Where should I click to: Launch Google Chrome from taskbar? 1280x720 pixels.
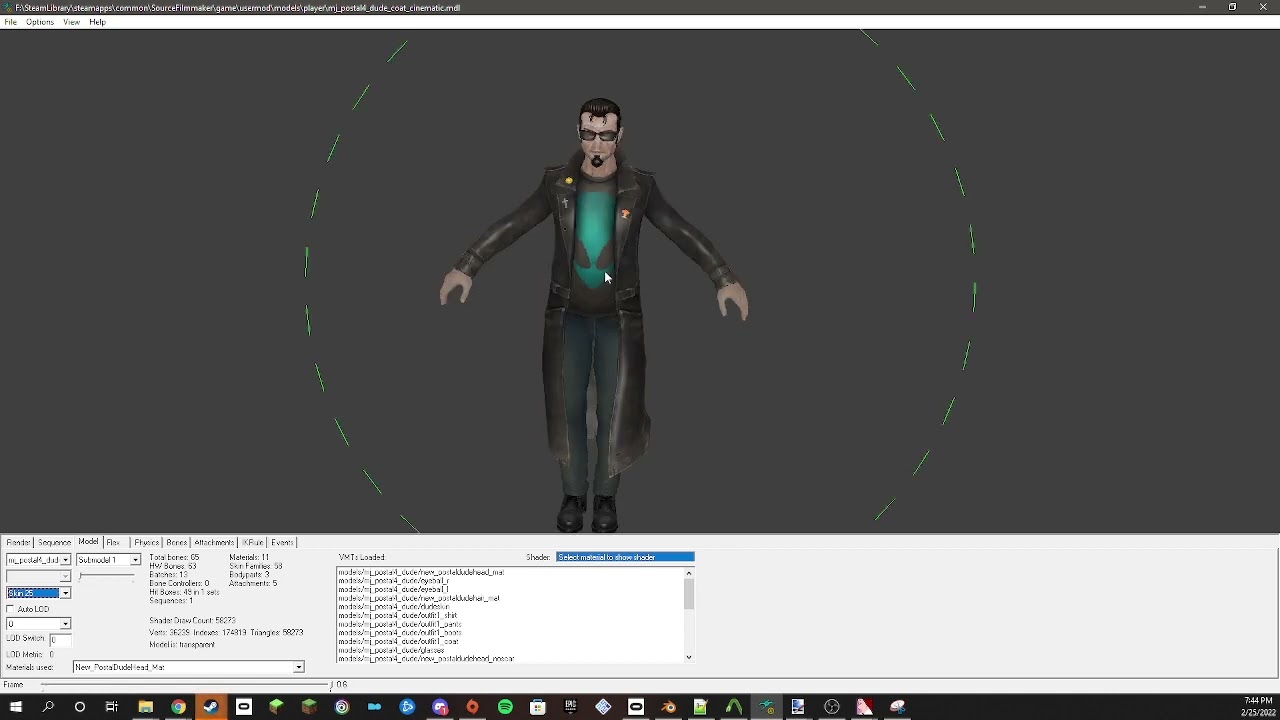pyautogui.click(x=178, y=707)
